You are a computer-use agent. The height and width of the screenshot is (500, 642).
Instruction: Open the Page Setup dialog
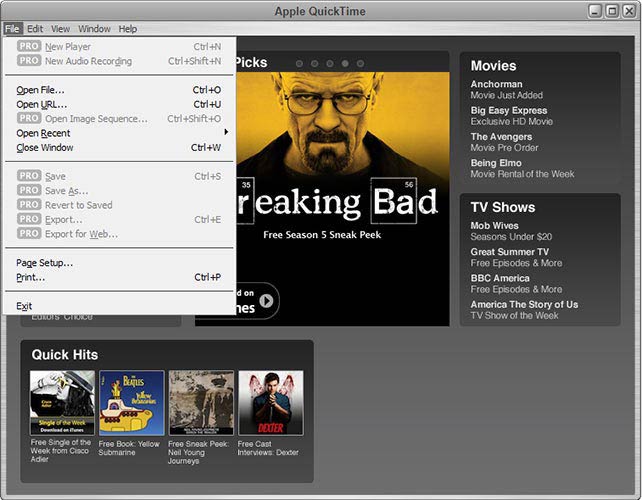[45, 263]
